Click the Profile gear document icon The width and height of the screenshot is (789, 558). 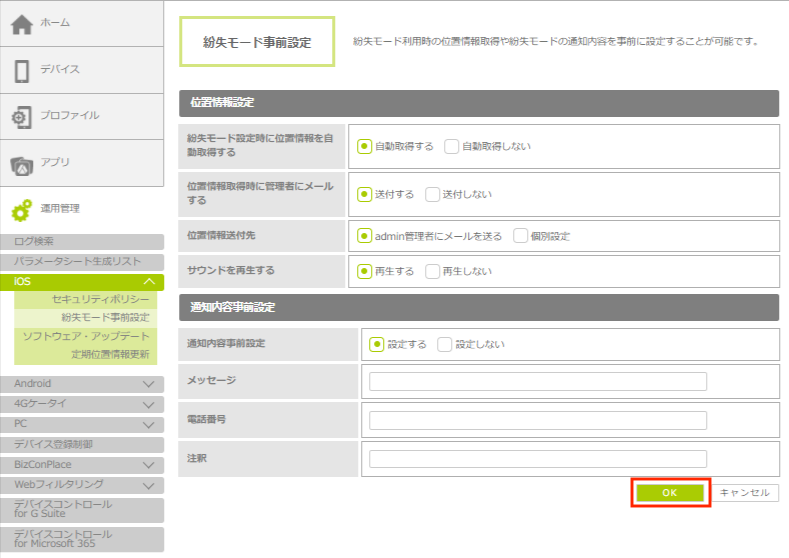(x=22, y=116)
